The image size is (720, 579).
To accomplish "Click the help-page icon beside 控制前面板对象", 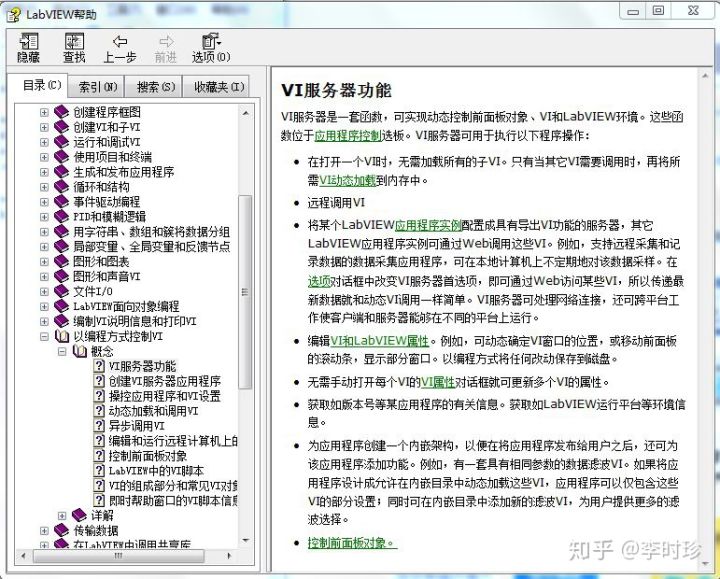I will (99, 455).
